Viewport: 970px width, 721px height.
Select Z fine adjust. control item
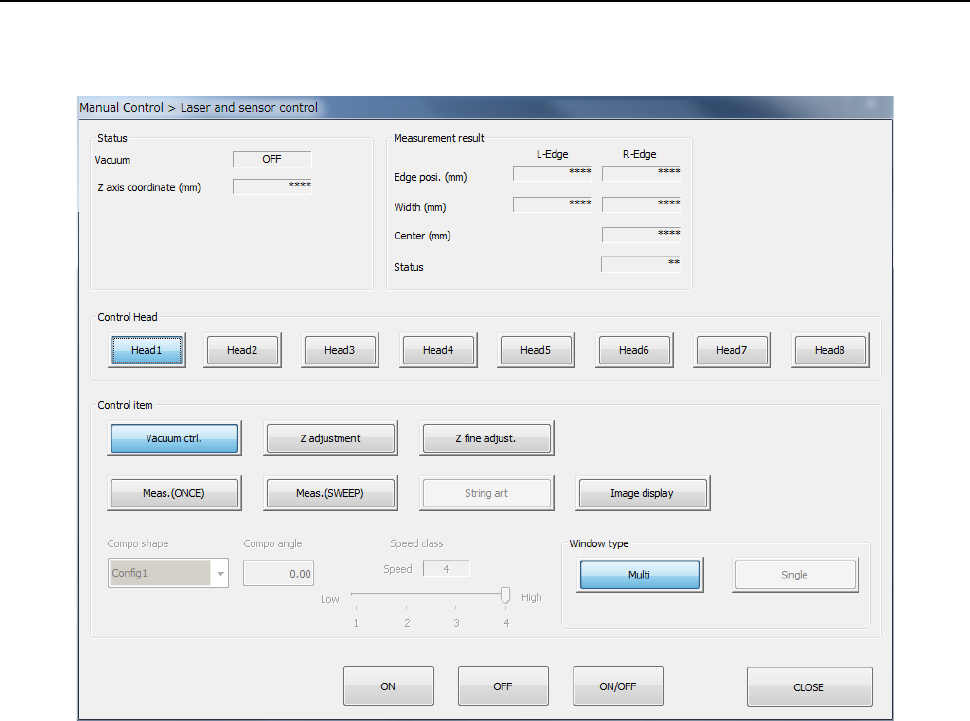(x=486, y=438)
